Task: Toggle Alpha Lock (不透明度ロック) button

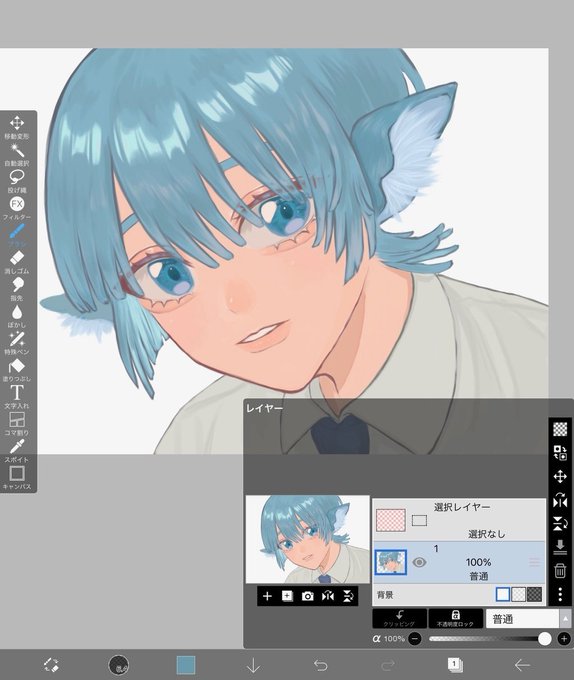Action: pos(456,618)
